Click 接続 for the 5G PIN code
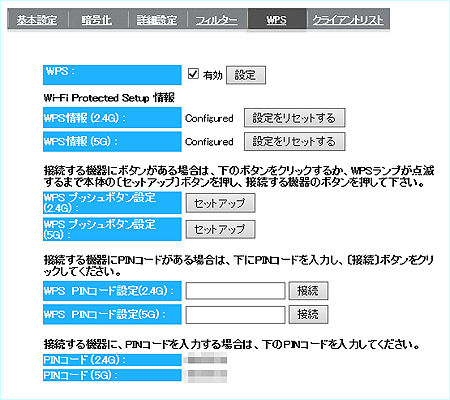This screenshot has height=400, width=450. 308,314
